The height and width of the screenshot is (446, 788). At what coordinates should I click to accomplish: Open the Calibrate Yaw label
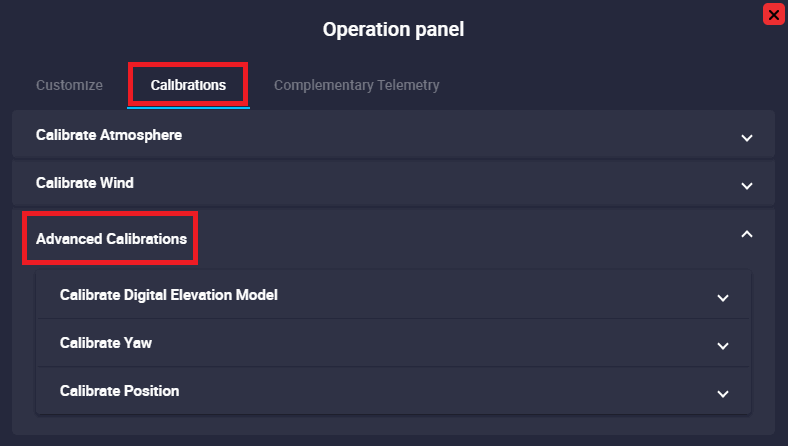pos(106,343)
